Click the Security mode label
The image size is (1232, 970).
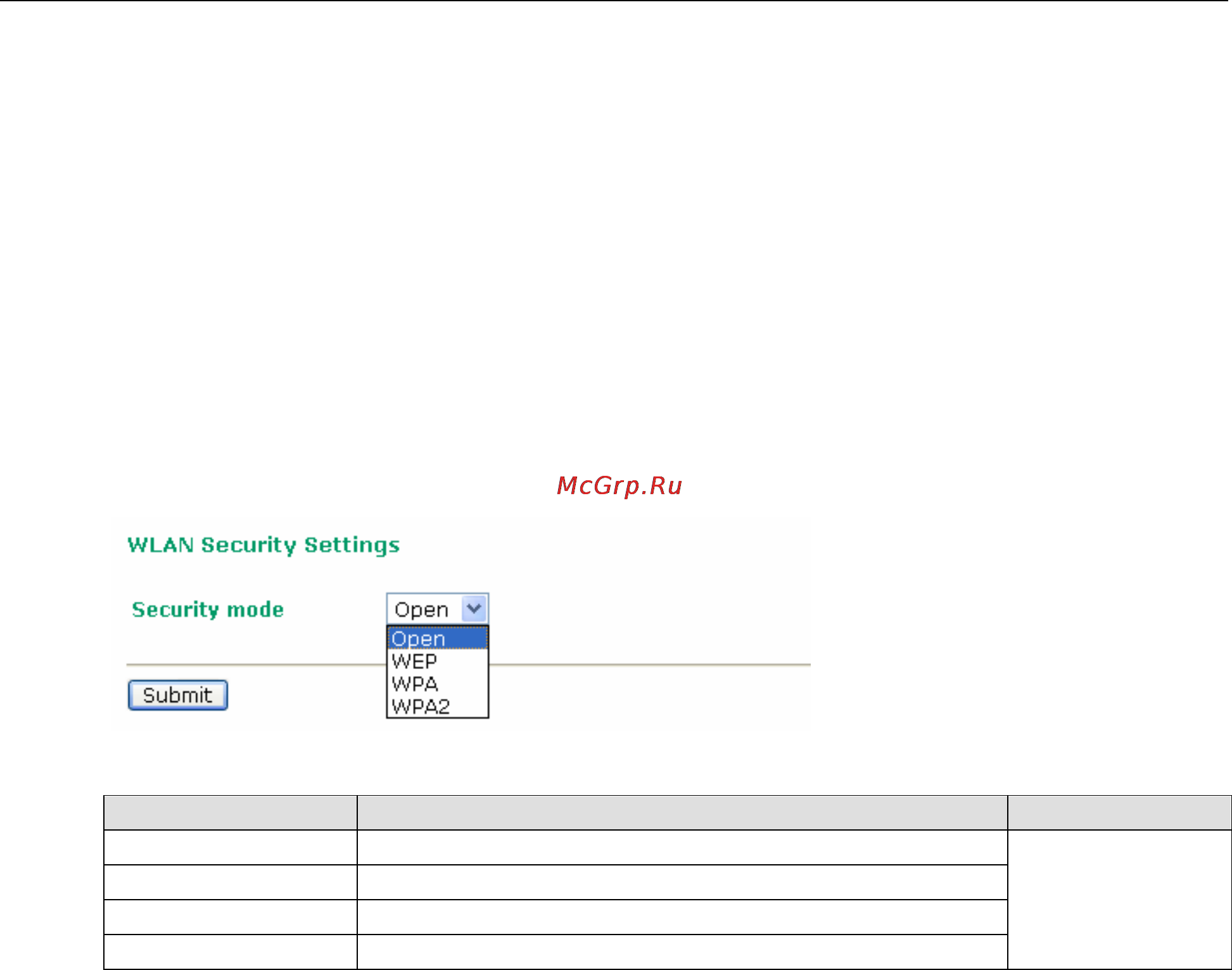208,609
